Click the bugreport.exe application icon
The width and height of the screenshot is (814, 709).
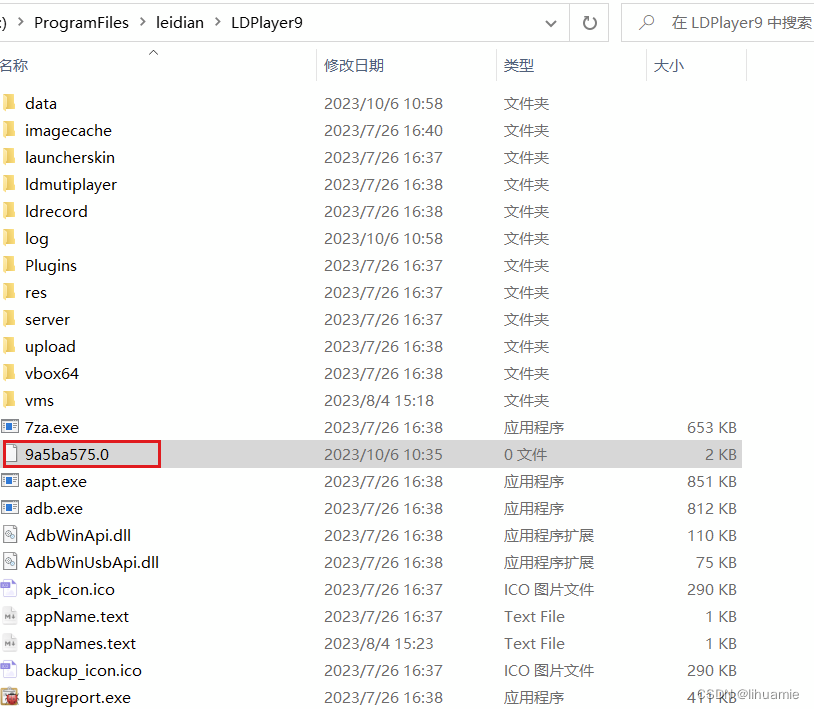pyautogui.click(x=9, y=697)
